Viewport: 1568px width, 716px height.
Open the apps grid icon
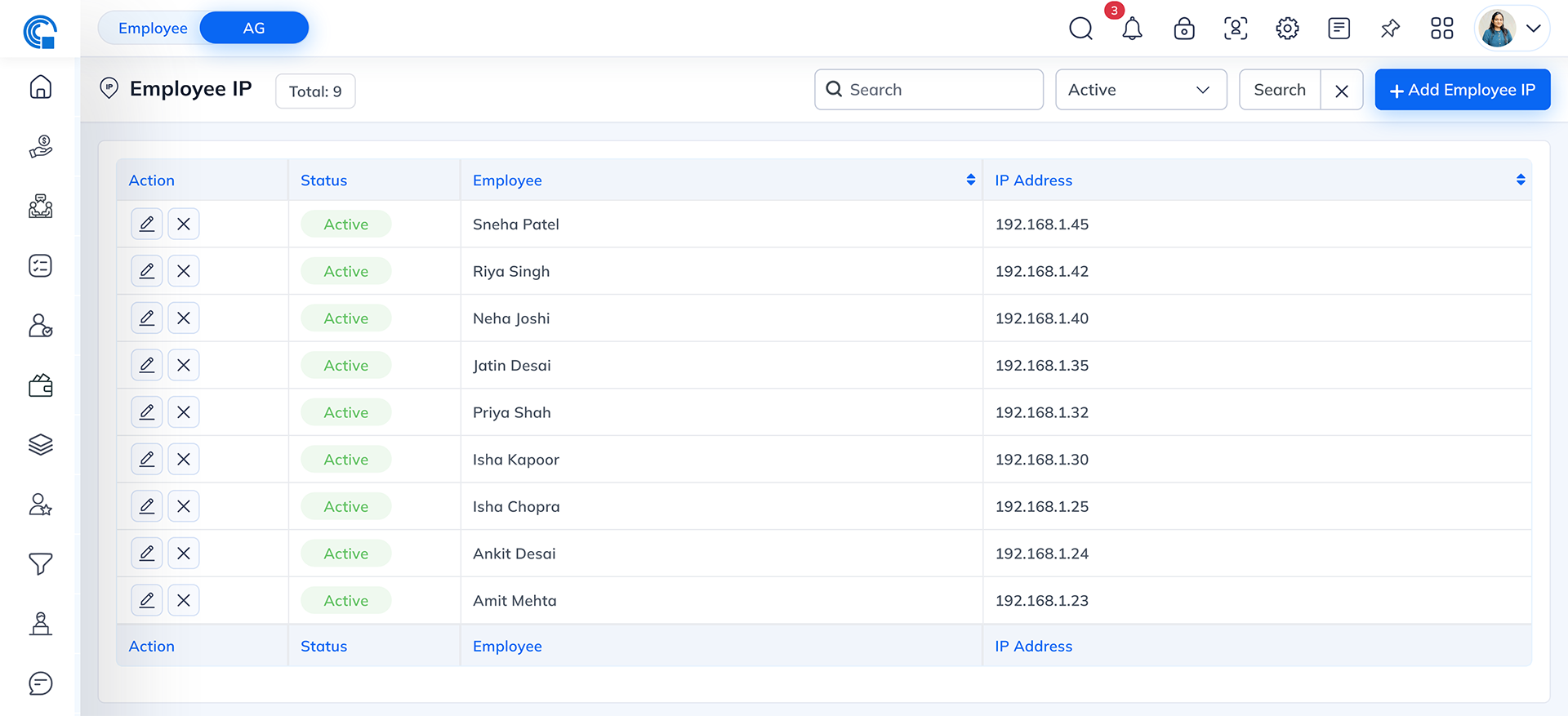[1441, 29]
